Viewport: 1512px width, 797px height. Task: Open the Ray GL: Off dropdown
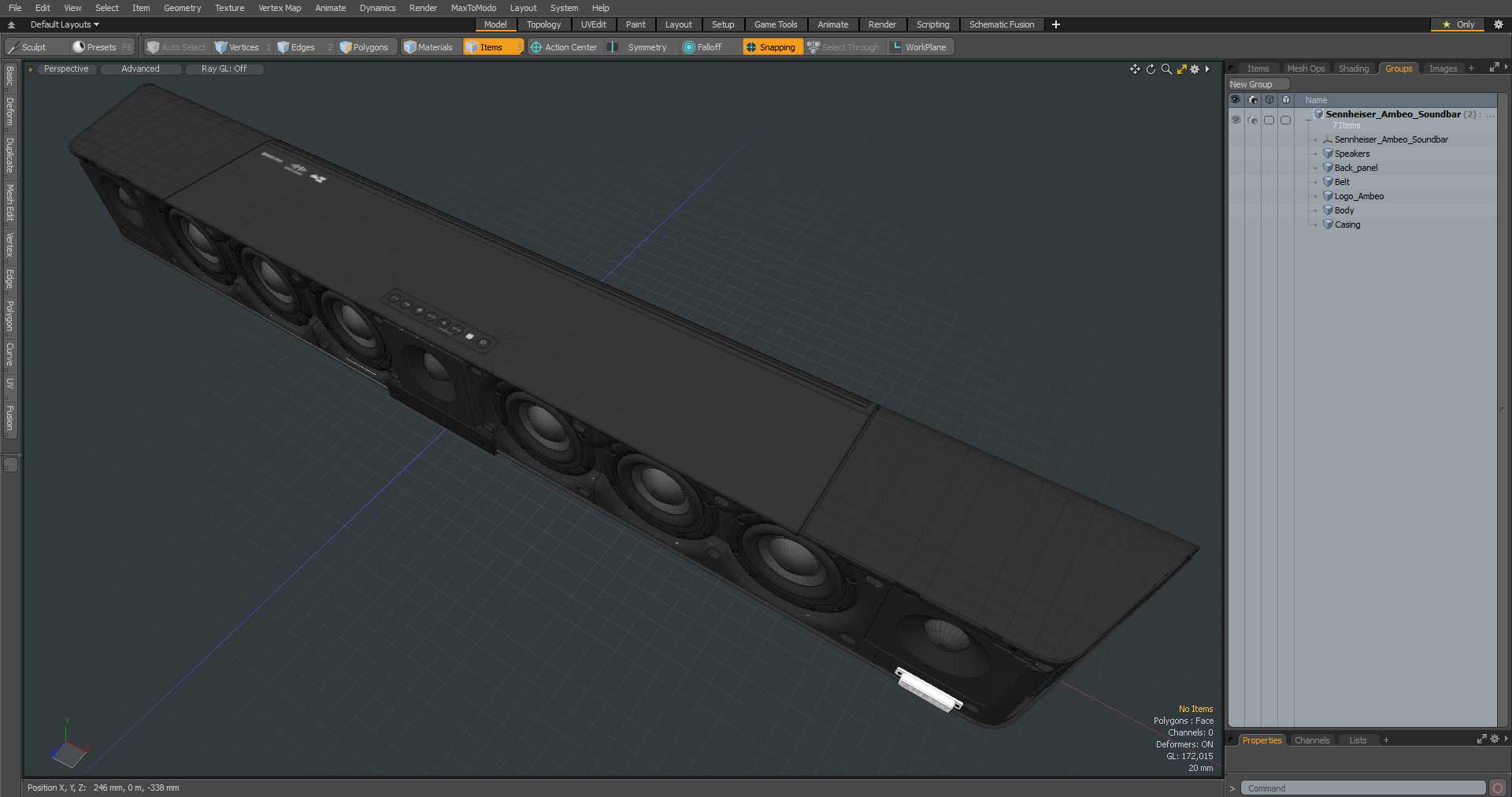point(224,69)
